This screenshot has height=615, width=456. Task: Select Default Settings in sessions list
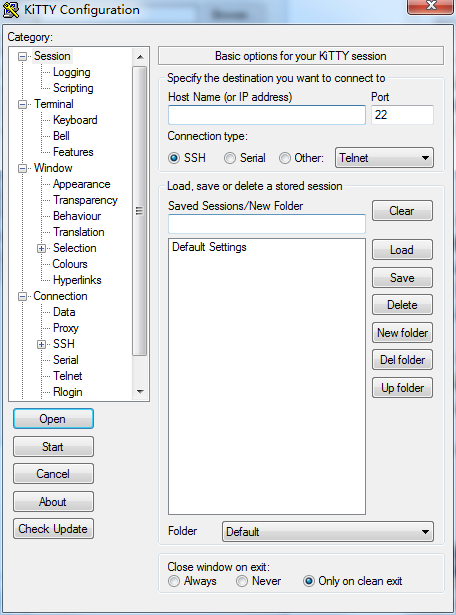tap(209, 247)
